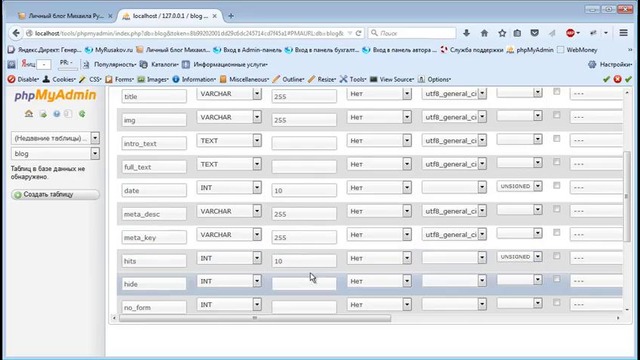The width and height of the screenshot is (640, 360).
Task: Bookmark this page with the star icon
Action: pos(502,33)
